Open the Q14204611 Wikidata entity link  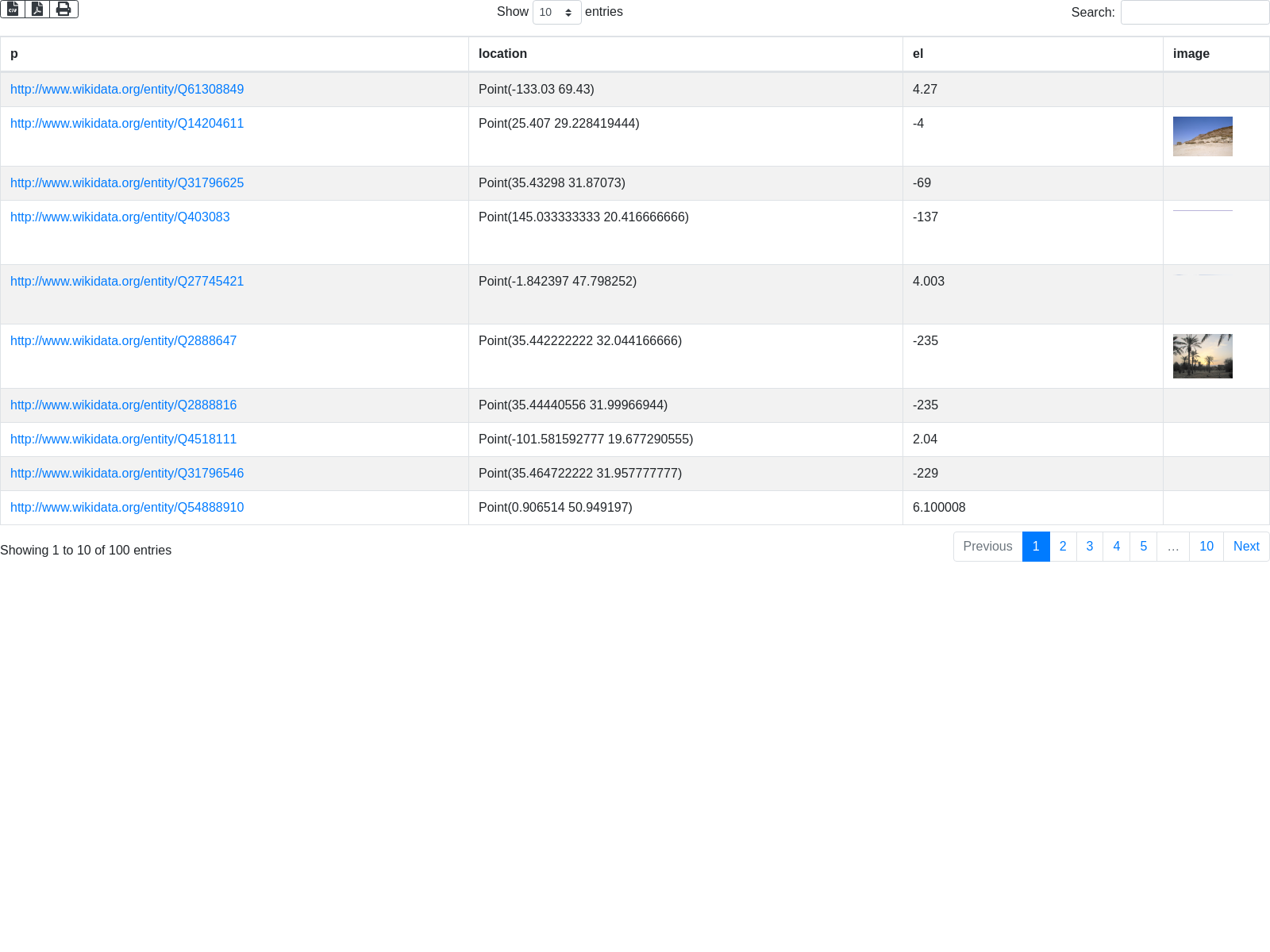point(127,124)
